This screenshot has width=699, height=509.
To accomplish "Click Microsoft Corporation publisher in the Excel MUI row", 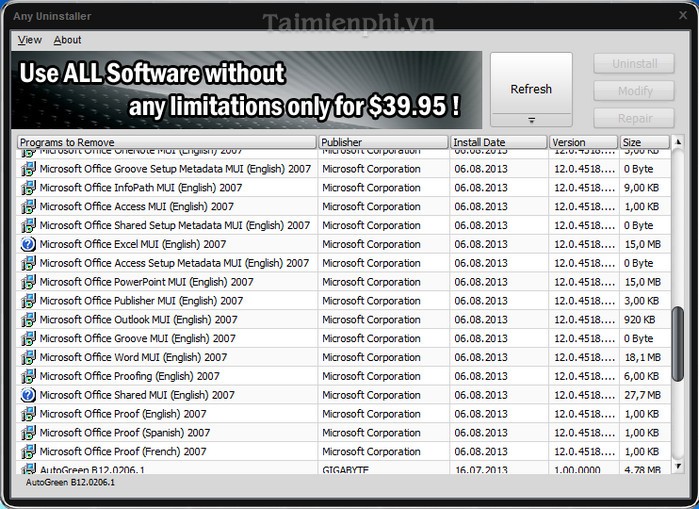I will pyautogui.click(x=371, y=244).
